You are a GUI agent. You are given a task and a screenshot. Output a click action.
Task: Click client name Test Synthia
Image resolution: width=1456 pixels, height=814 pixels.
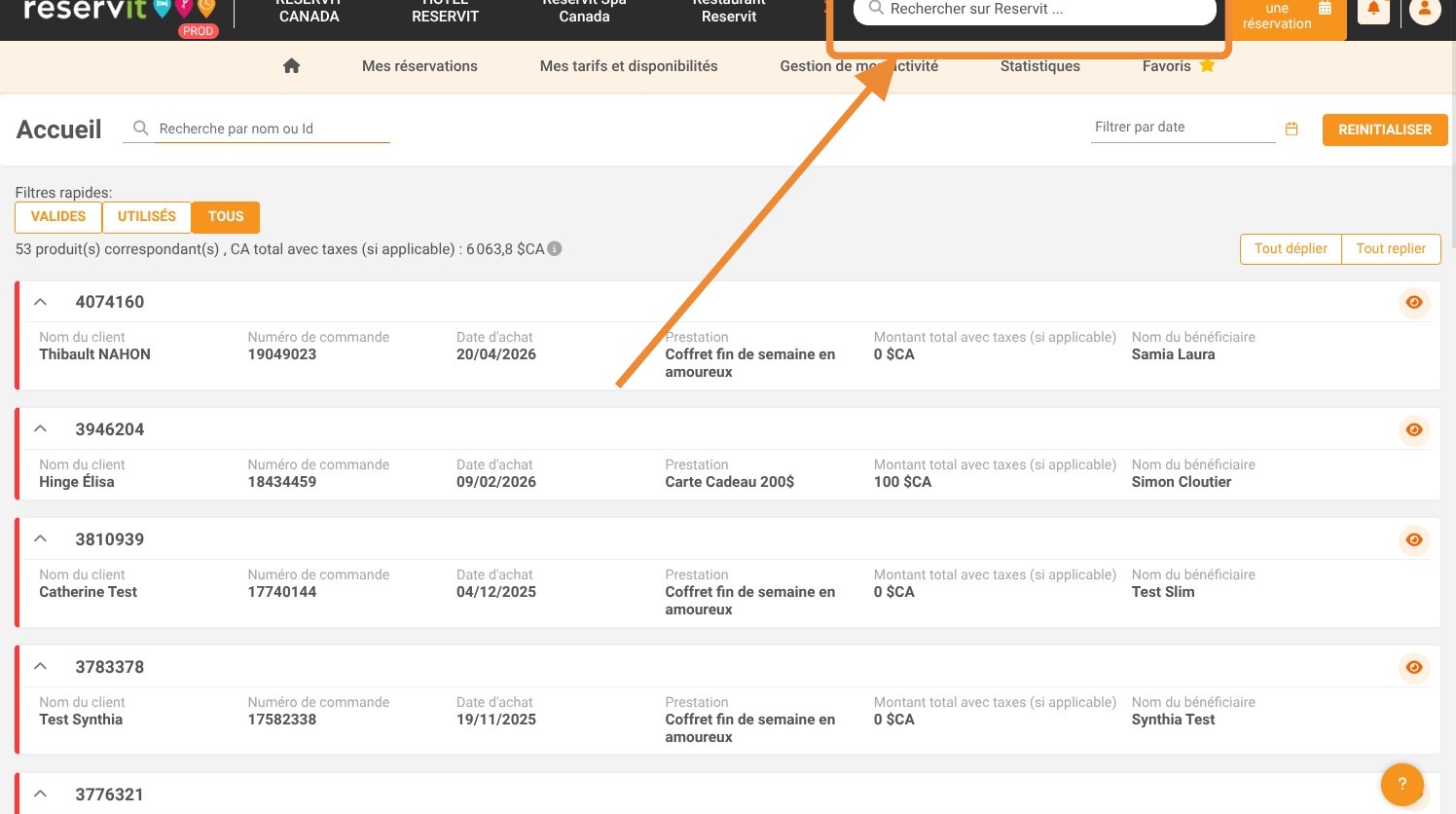[x=81, y=720]
